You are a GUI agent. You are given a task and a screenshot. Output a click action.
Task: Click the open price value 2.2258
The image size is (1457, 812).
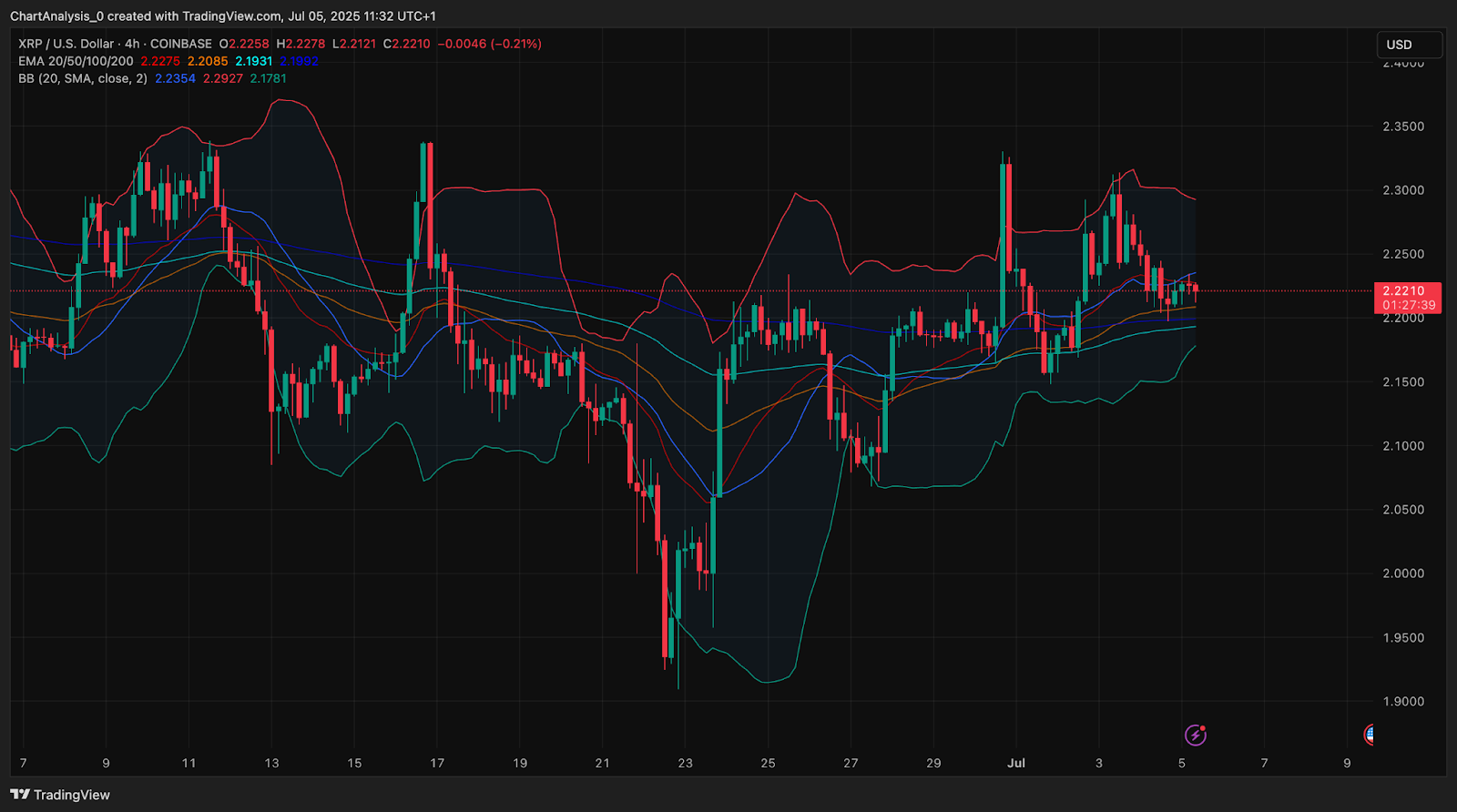click(249, 44)
